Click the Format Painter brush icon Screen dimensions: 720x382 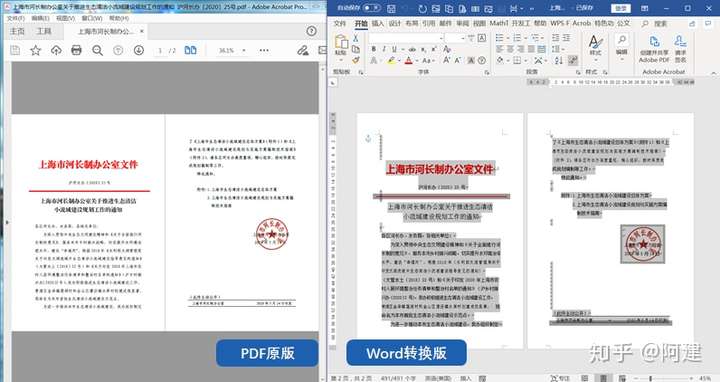pos(355,60)
